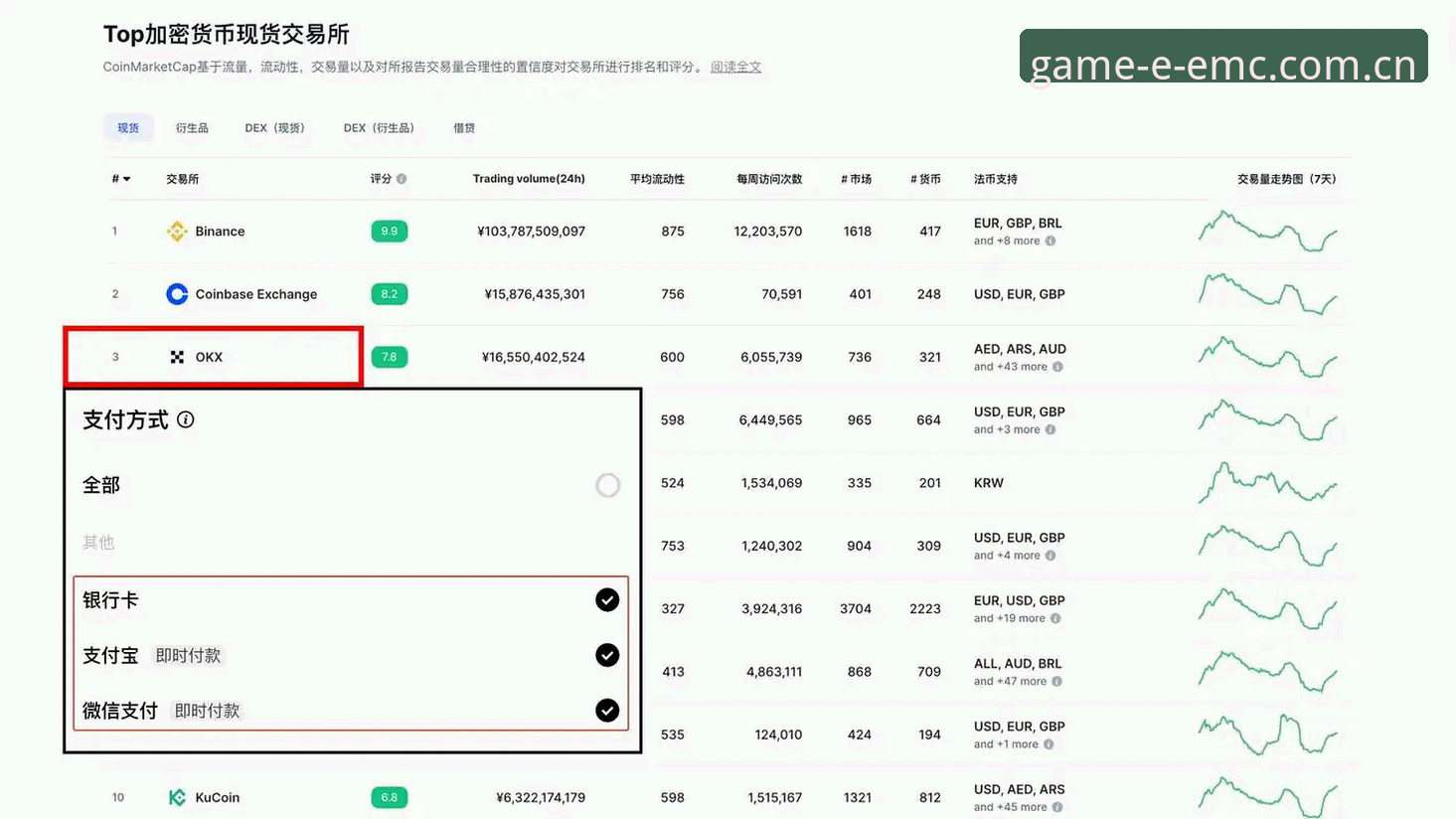1456x819 pixels.
Task: Click the 2223 currencies value
Action: 925,608
